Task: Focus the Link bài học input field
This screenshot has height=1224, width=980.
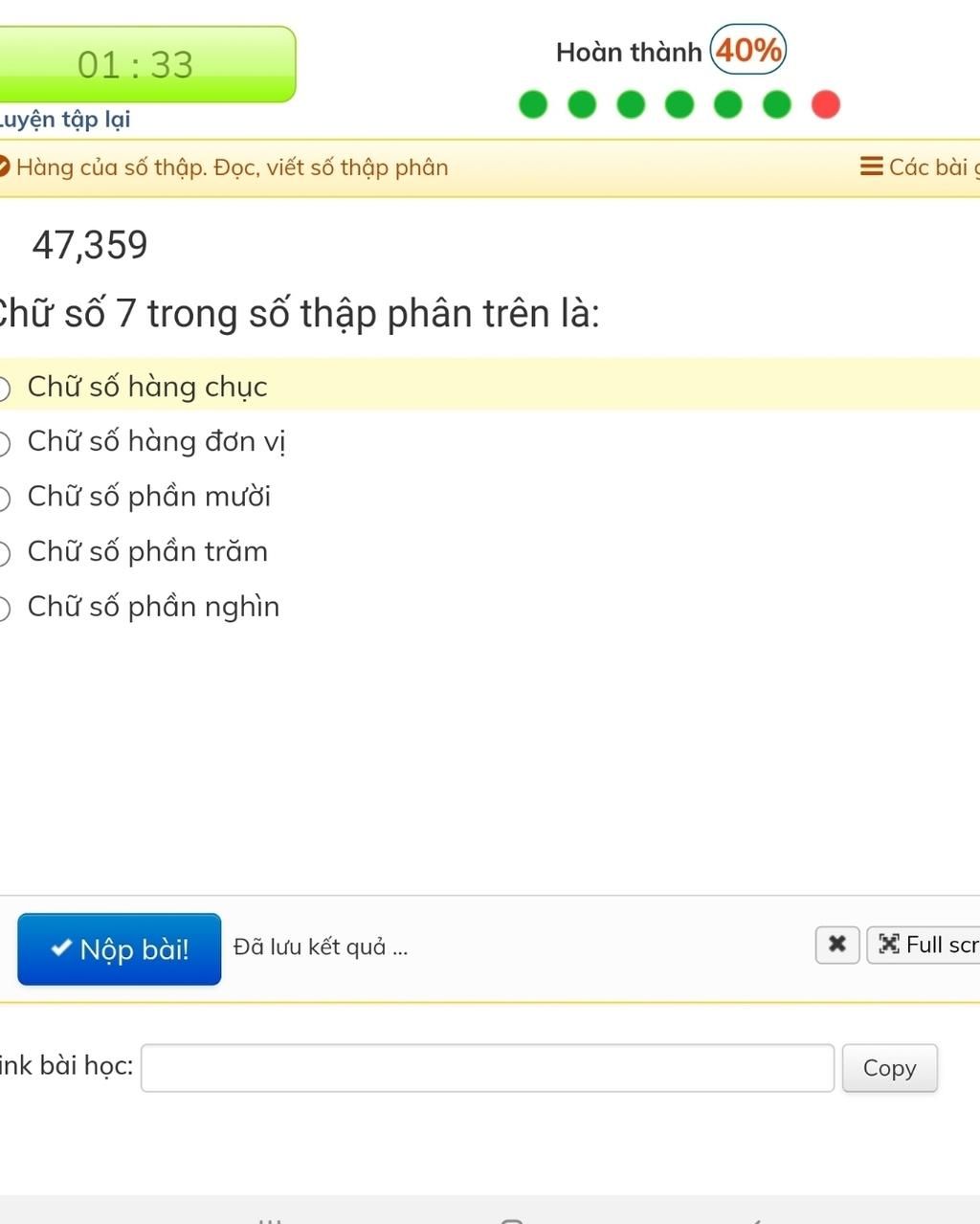Action: coord(488,1068)
